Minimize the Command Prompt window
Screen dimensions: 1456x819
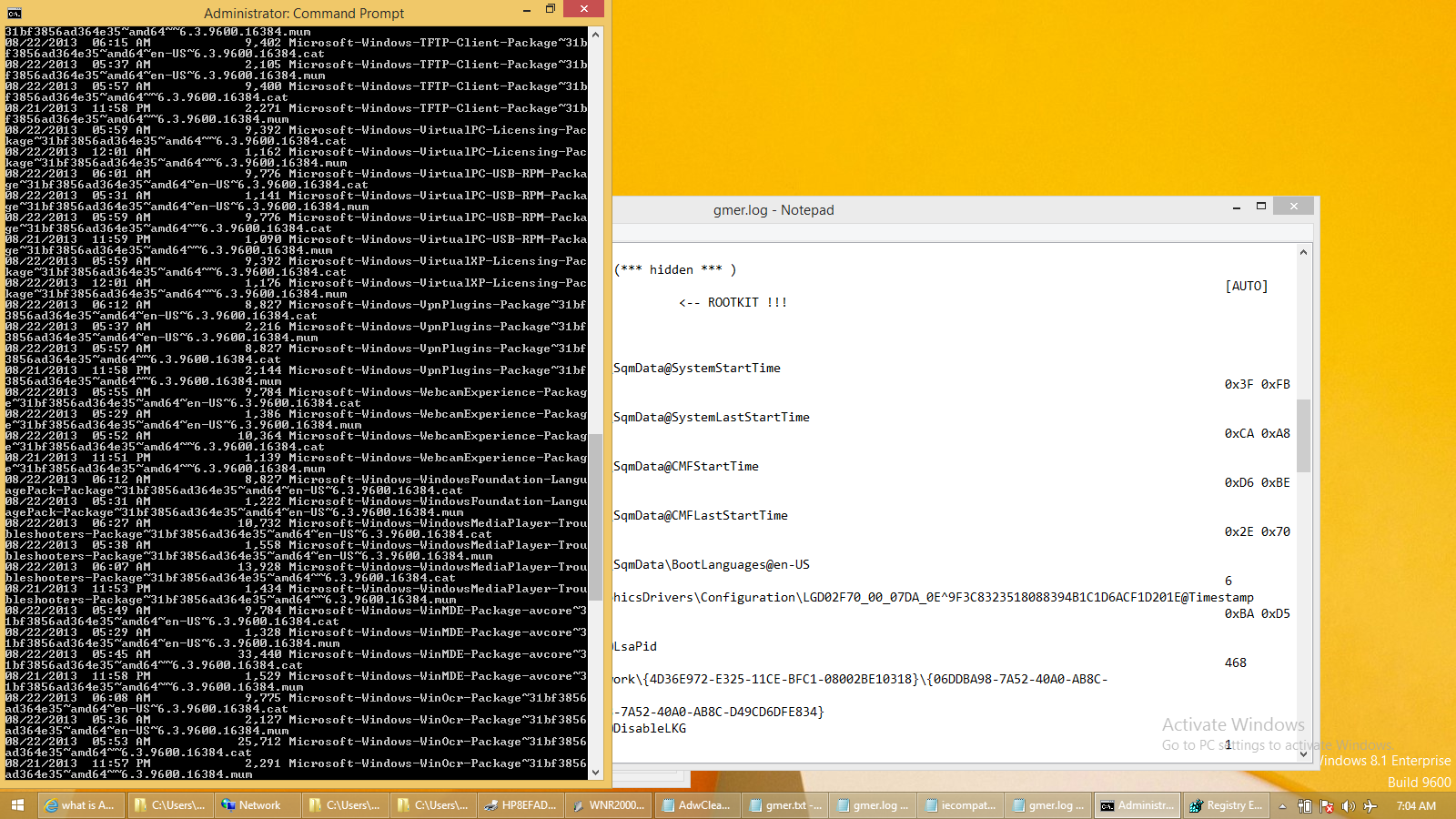click(x=527, y=10)
